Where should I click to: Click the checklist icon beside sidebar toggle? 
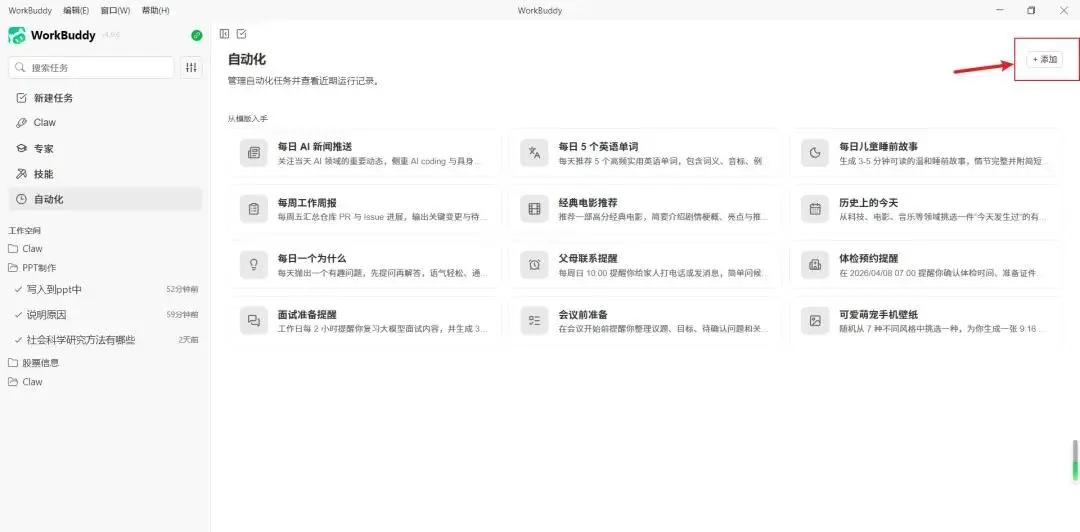coord(241,34)
